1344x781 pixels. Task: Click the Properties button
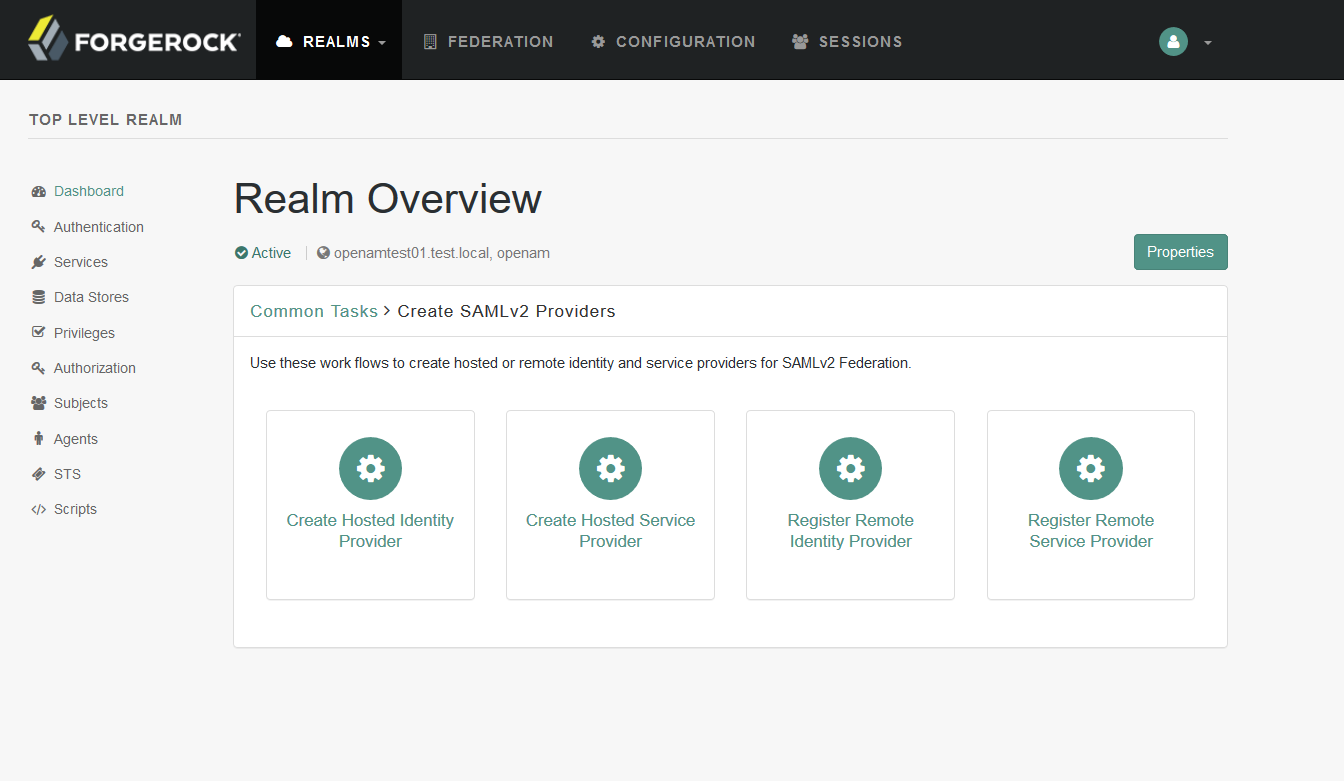[x=1180, y=252]
